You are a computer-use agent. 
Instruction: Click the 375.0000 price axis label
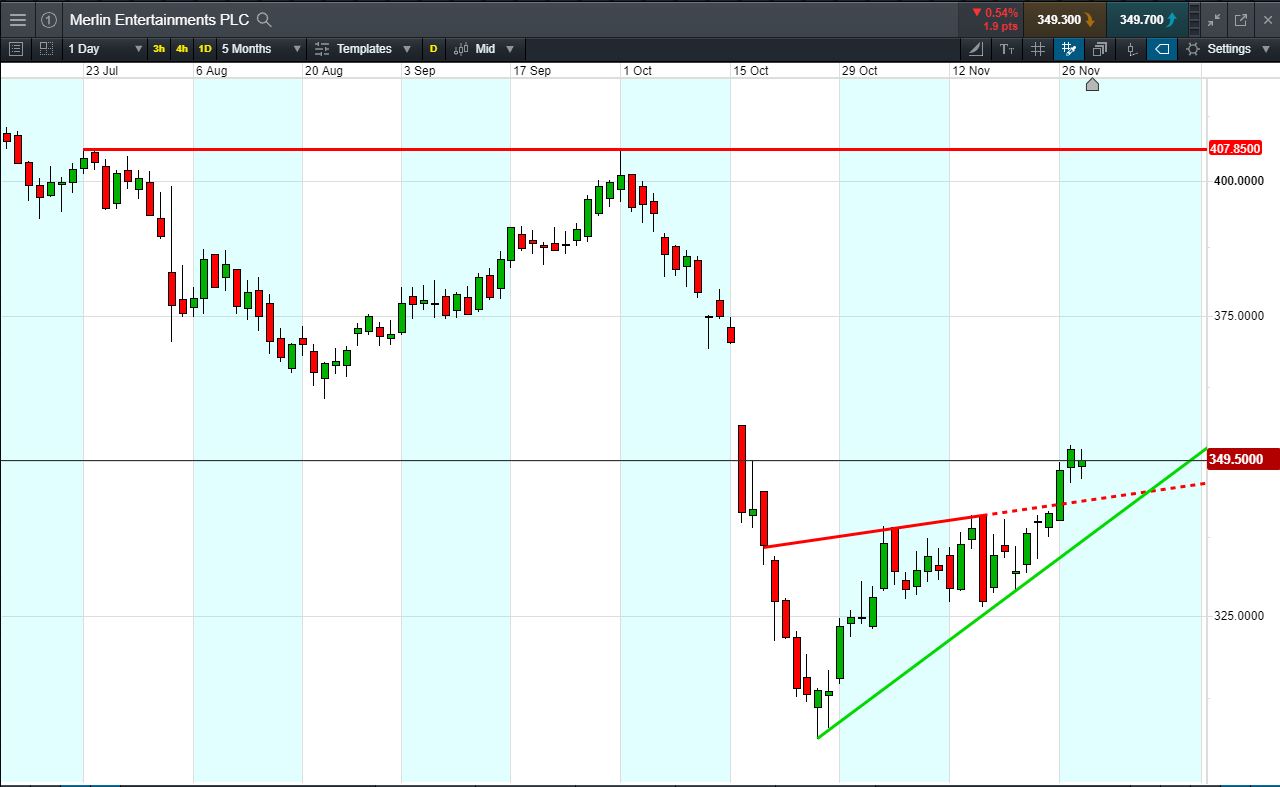(x=1240, y=316)
